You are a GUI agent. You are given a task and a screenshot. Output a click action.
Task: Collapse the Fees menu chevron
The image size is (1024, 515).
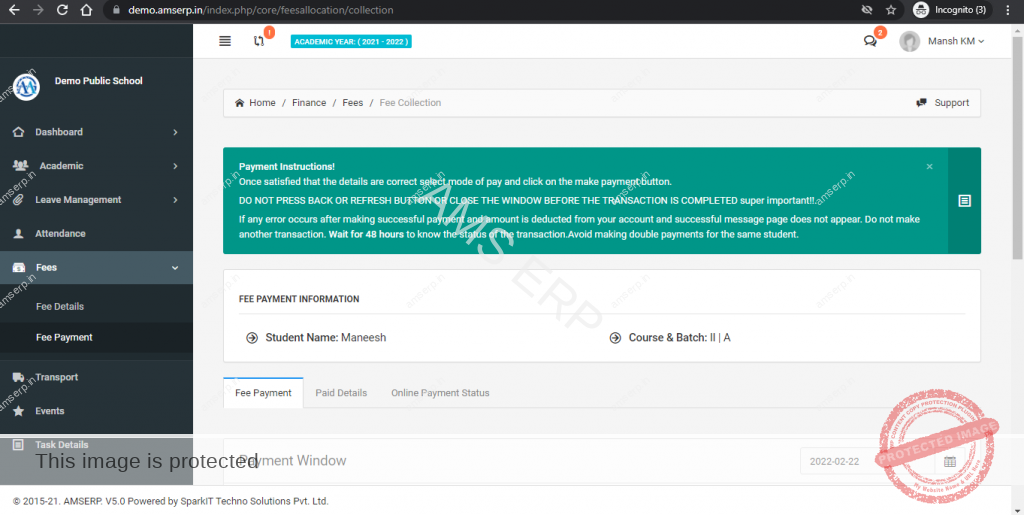coord(175,268)
